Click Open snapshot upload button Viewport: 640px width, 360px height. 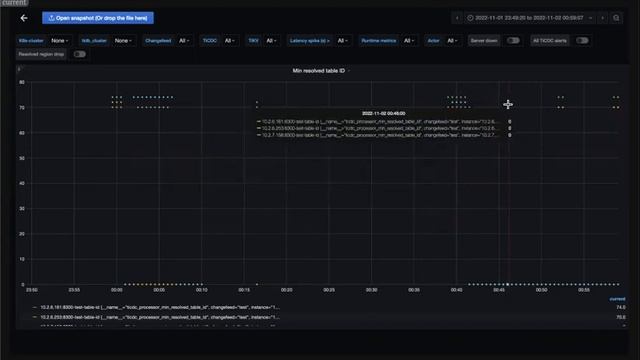coord(98,18)
